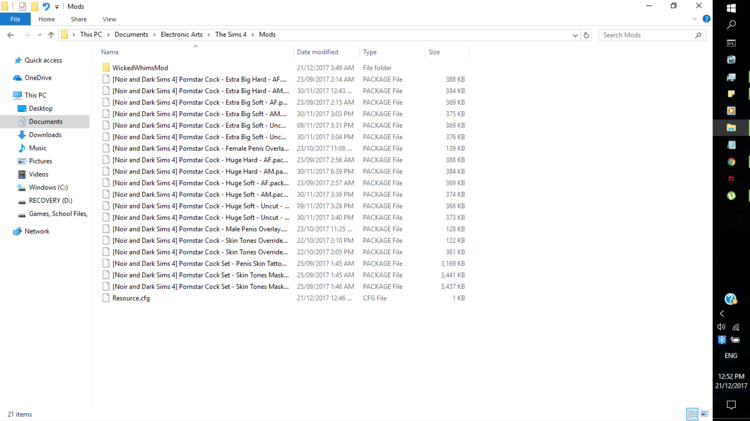Image resolution: width=750 pixels, height=421 pixels.
Task: Select This PC in navigation pane
Action: 35,95
